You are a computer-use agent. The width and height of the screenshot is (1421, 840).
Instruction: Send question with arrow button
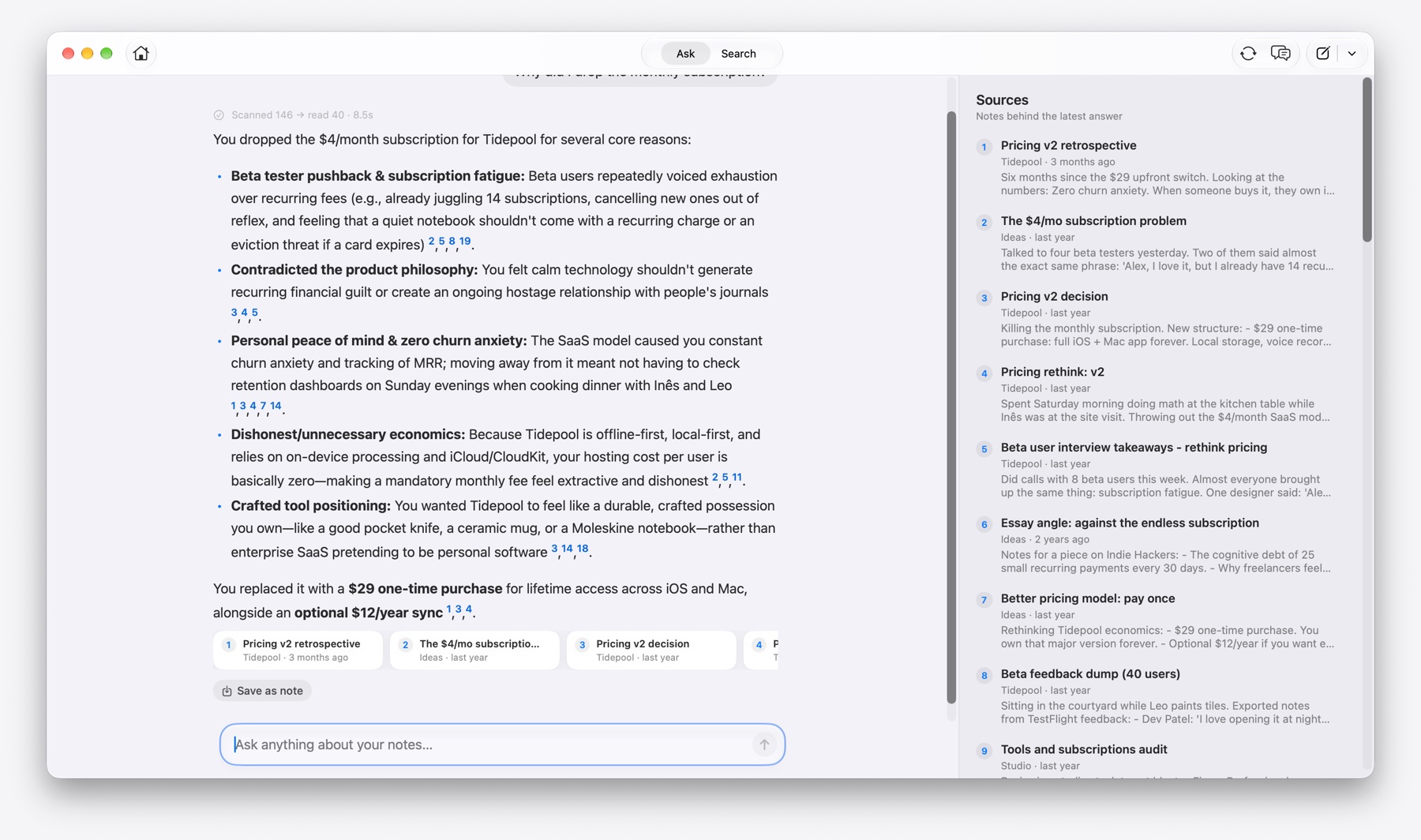(x=764, y=744)
